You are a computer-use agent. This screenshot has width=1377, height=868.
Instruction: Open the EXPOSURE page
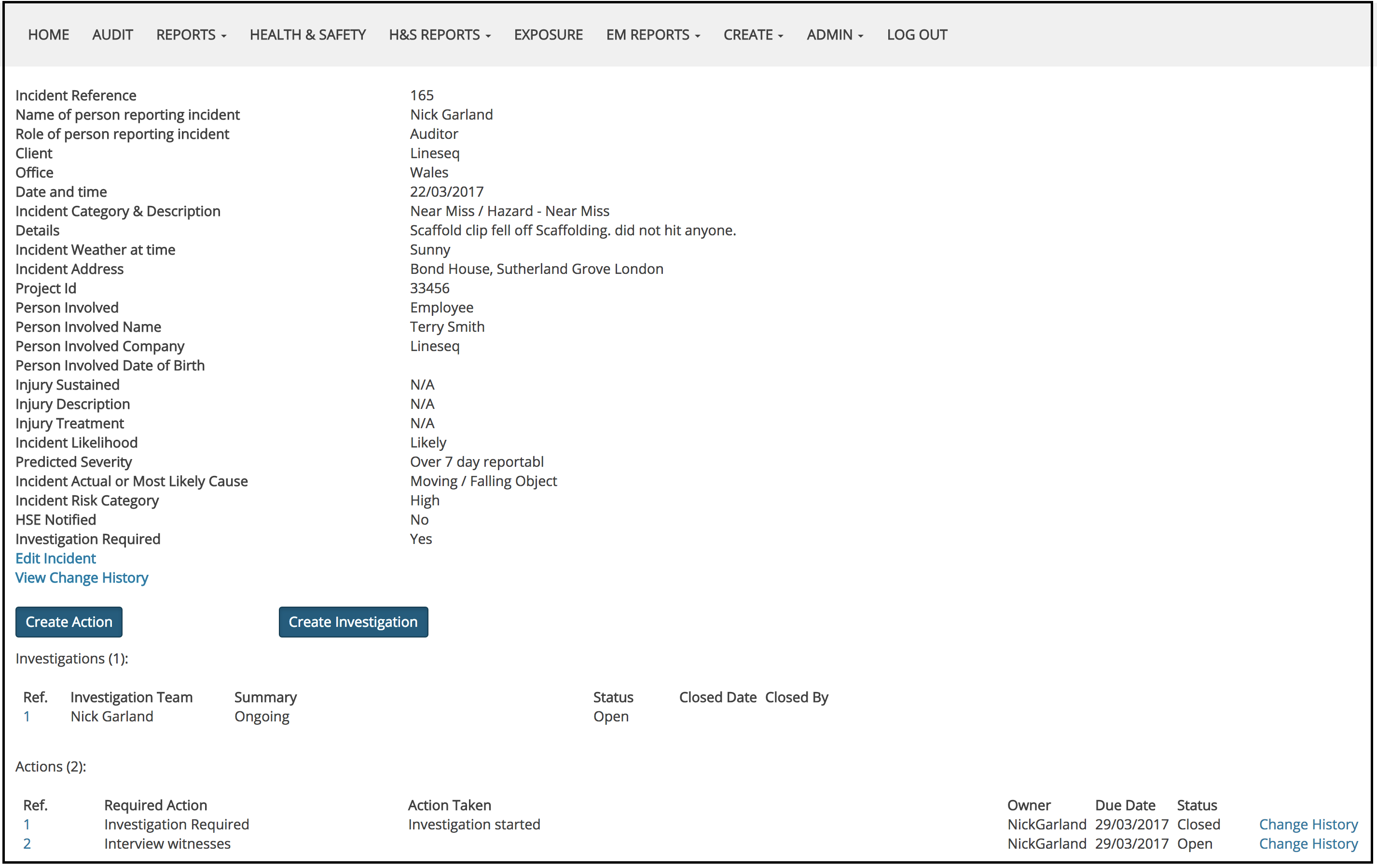pyautogui.click(x=548, y=35)
